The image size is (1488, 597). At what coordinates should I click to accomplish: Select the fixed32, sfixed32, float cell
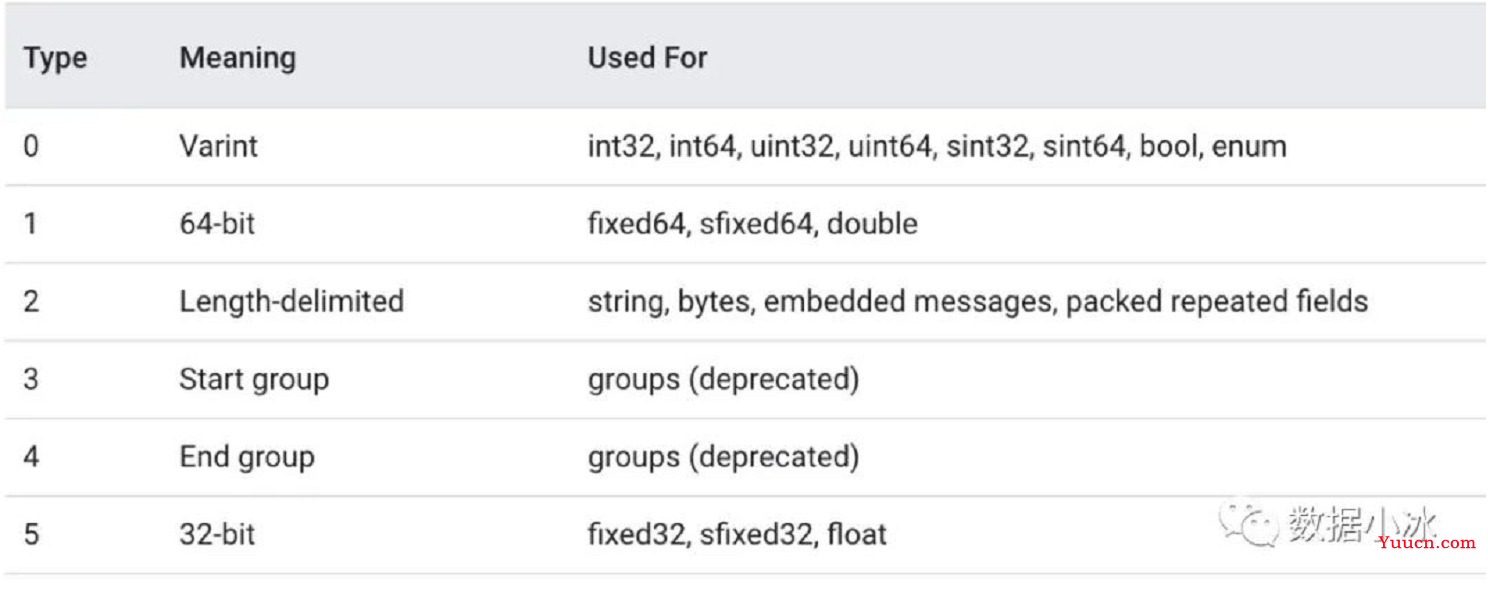737,534
